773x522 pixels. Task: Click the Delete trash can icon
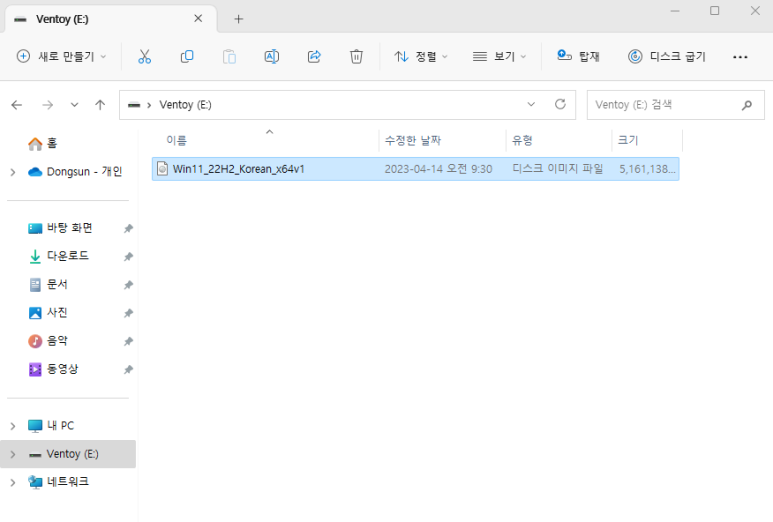click(x=356, y=57)
